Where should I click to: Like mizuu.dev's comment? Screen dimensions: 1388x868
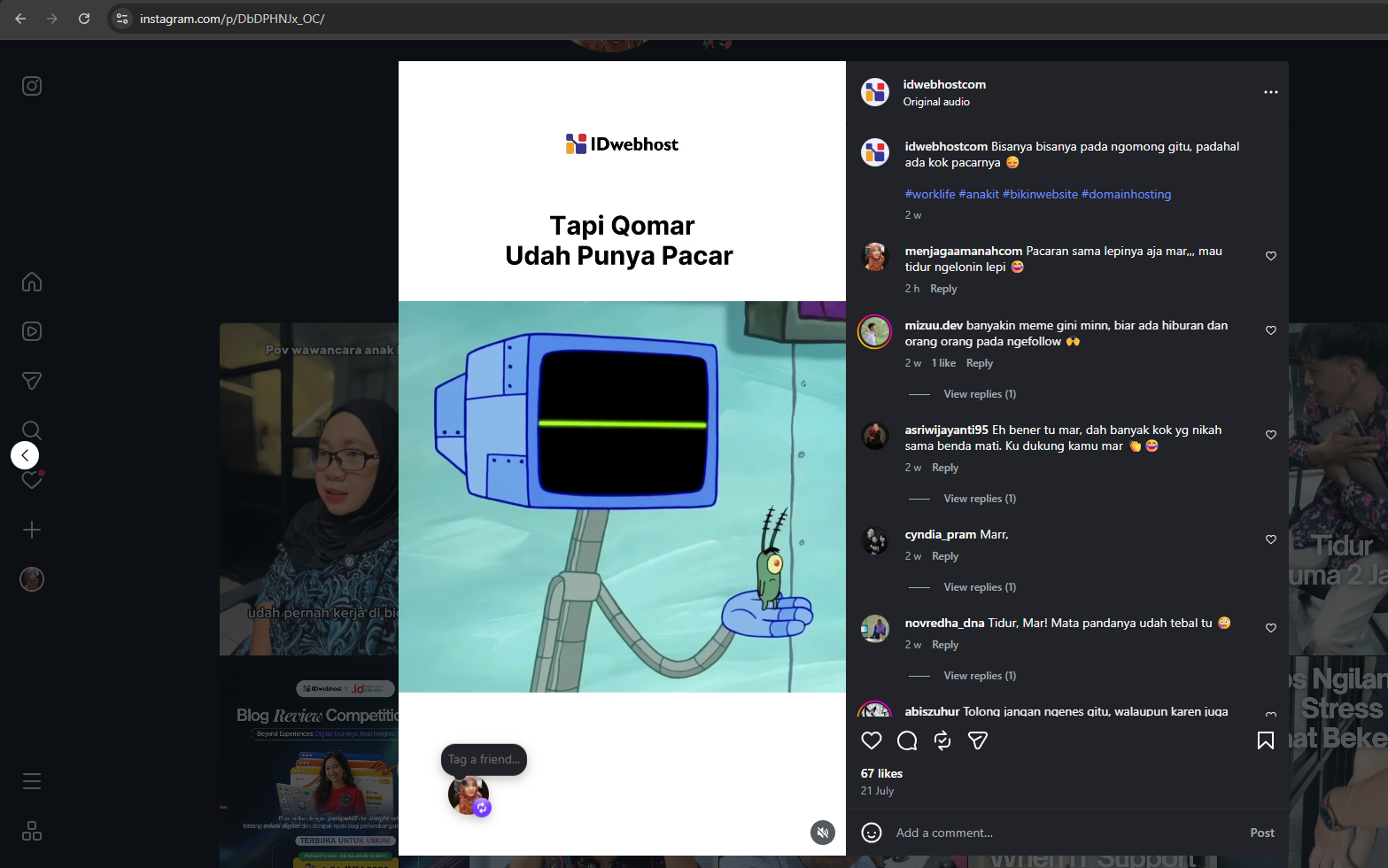(x=1271, y=330)
